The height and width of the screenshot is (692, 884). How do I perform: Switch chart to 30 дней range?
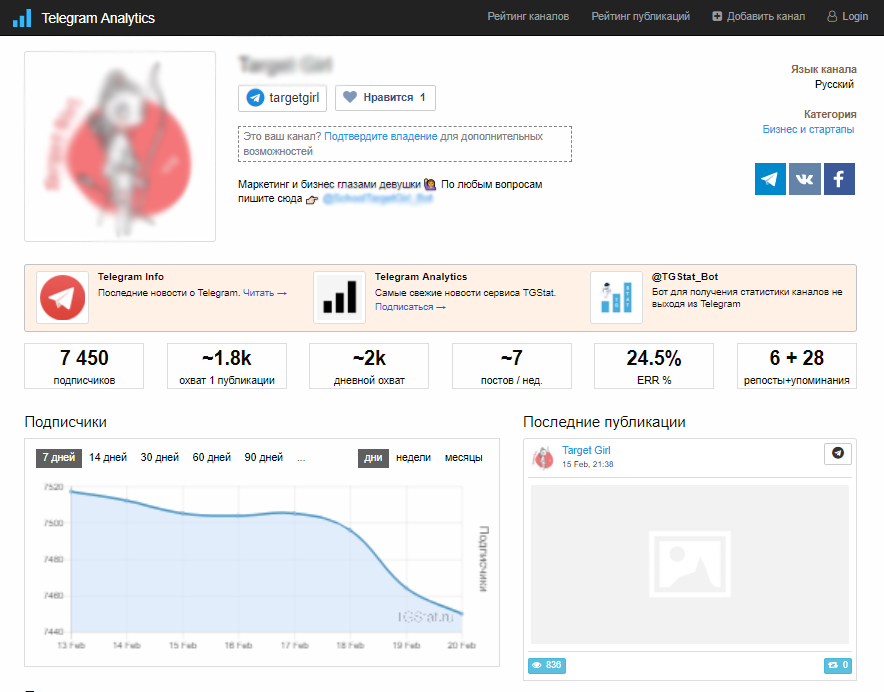(x=159, y=458)
